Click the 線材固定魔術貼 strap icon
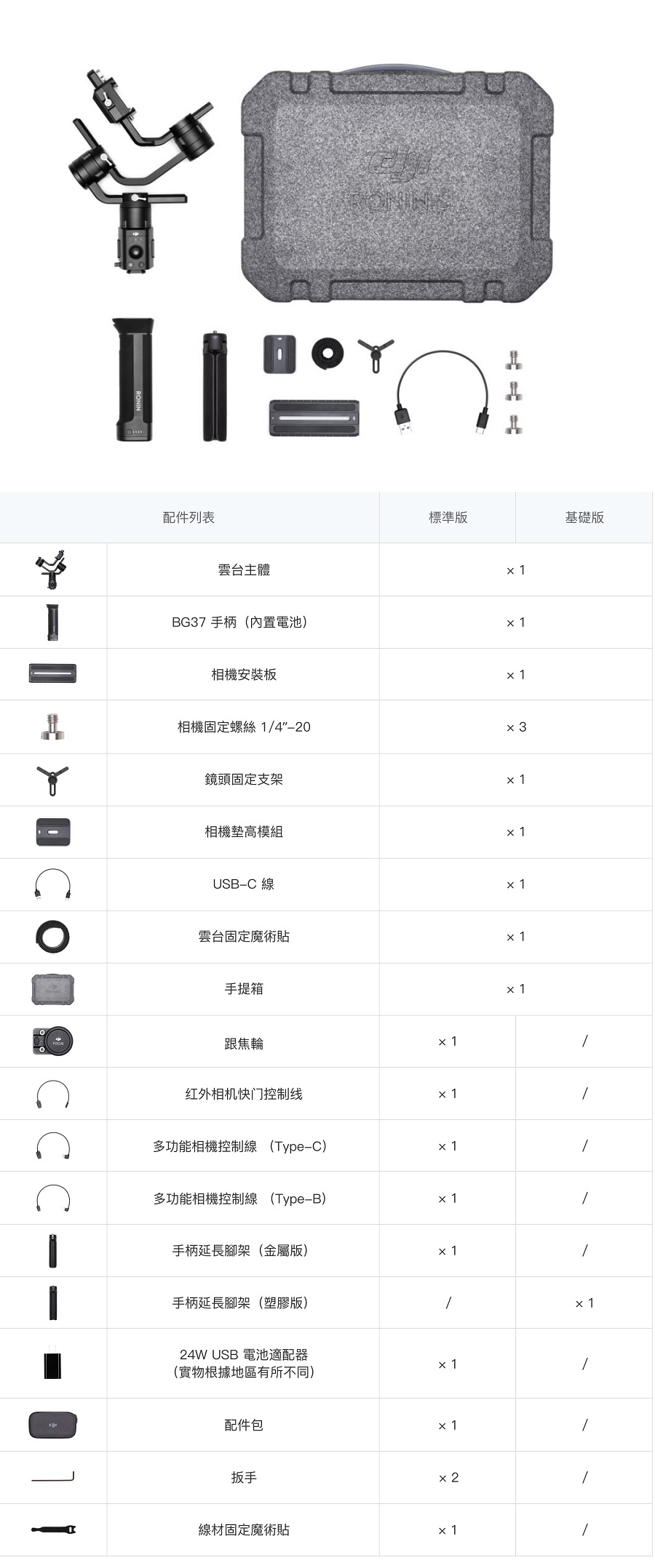The width and height of the screenshot is (655, 1568). point(53,1529)
